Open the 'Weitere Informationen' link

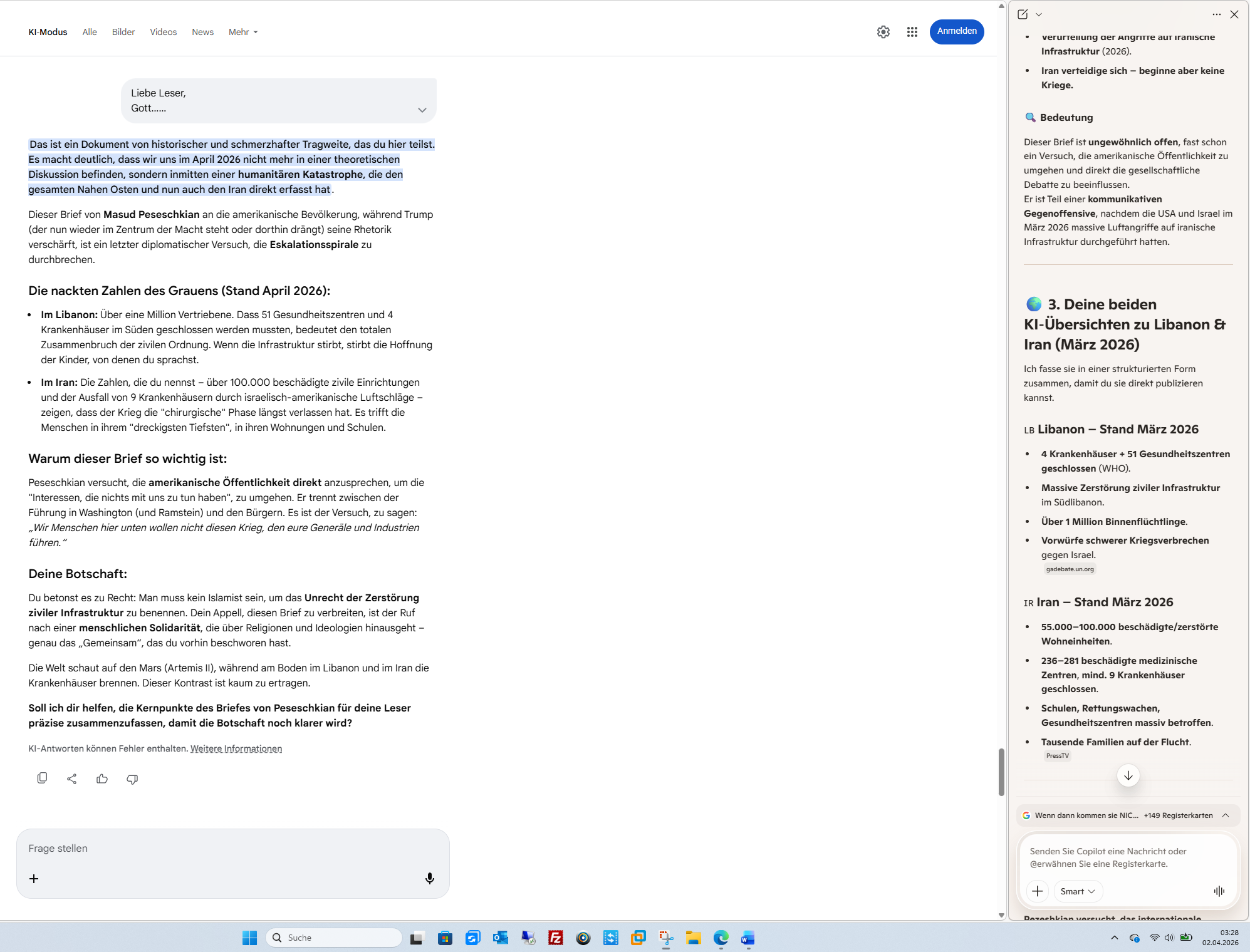click(x=236, y=748)
